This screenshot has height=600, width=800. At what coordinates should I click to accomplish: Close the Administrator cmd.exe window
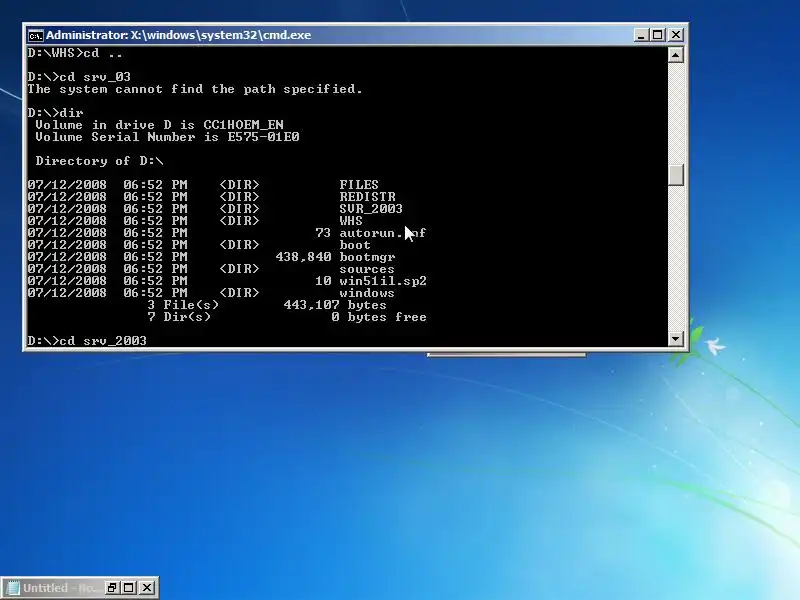point(676,35)
